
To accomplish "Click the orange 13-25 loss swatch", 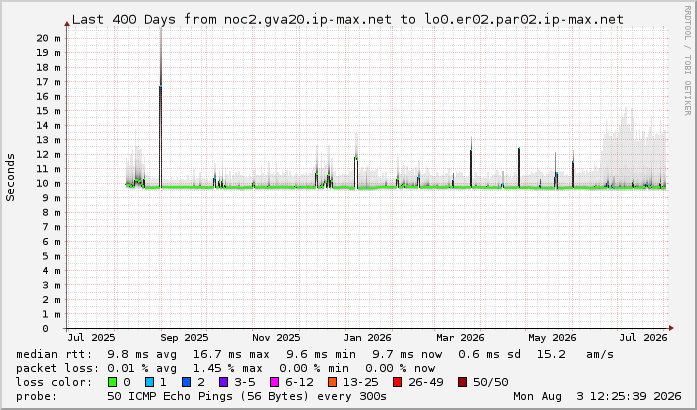I will 332,382.
